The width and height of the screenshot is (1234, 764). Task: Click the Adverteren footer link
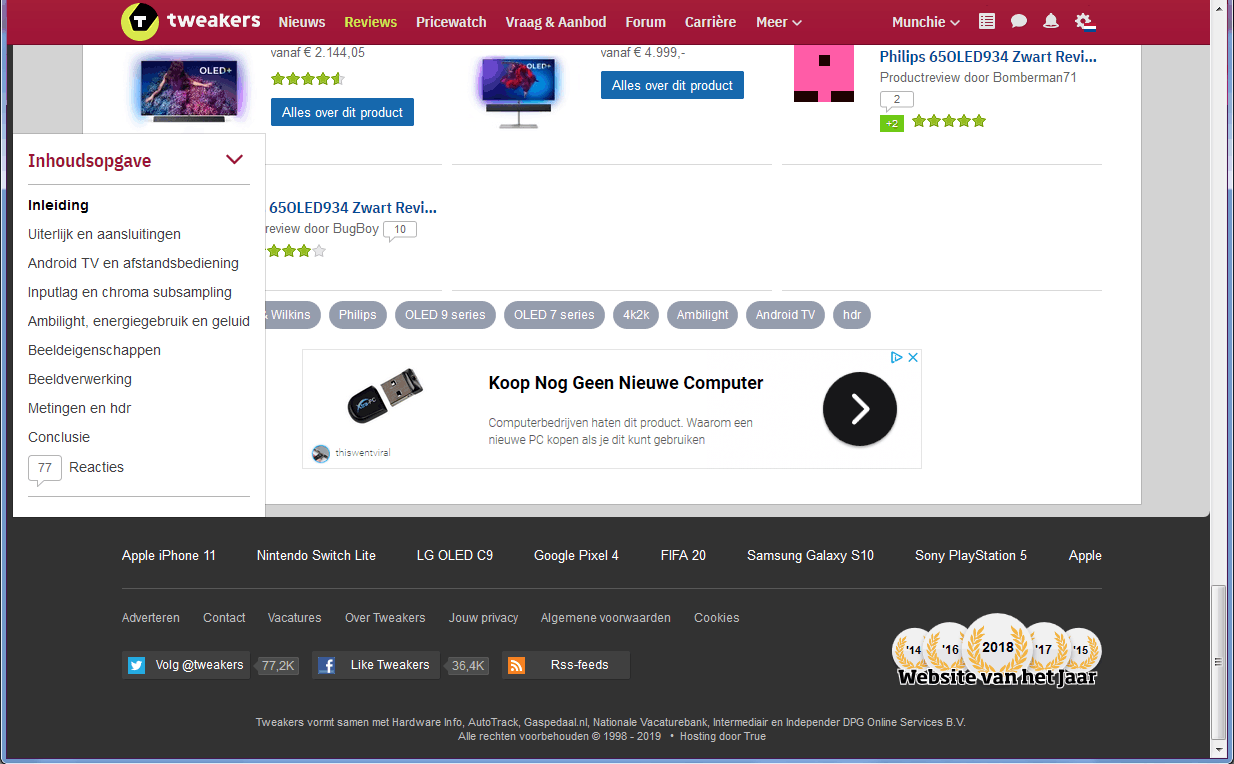151,618
